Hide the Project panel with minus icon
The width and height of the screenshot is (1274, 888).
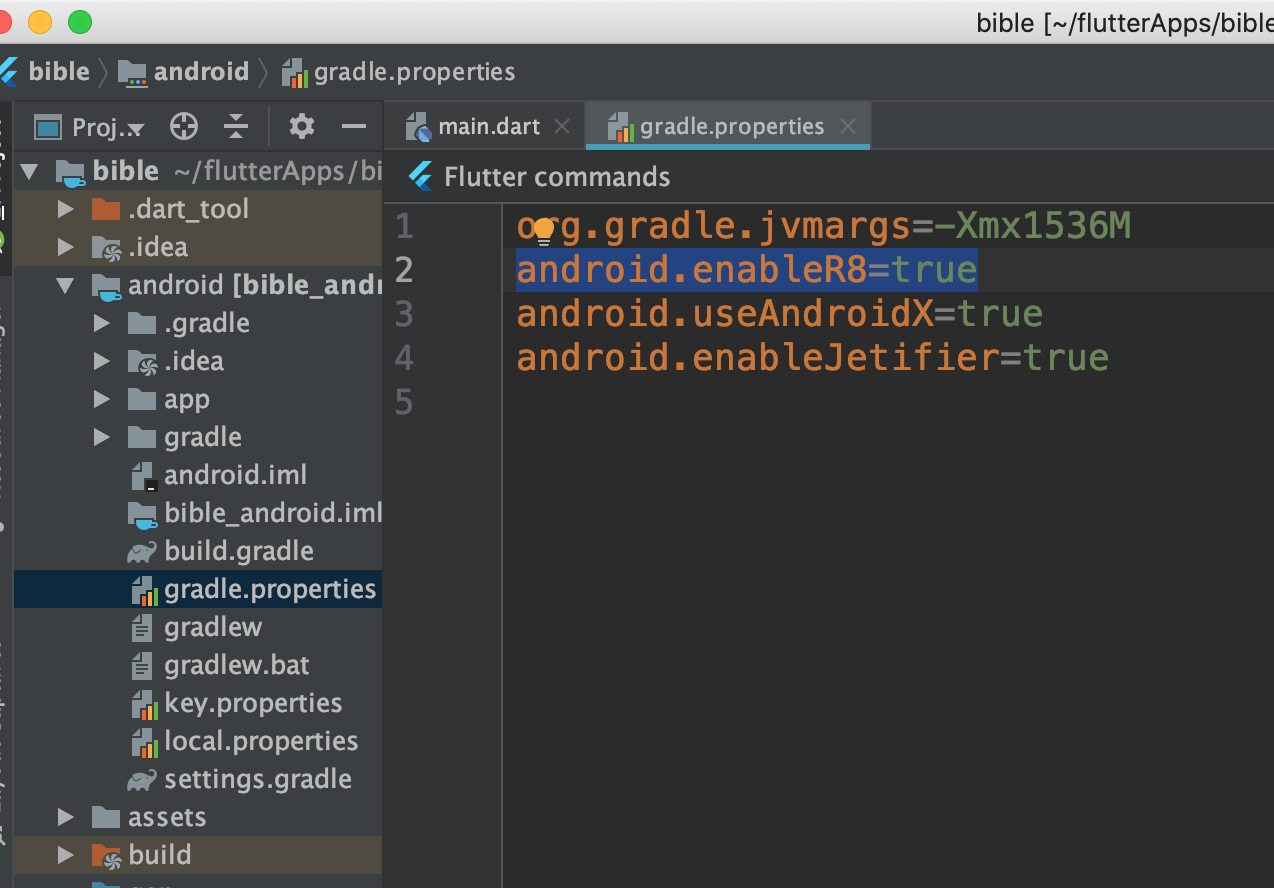pos(353,126)
